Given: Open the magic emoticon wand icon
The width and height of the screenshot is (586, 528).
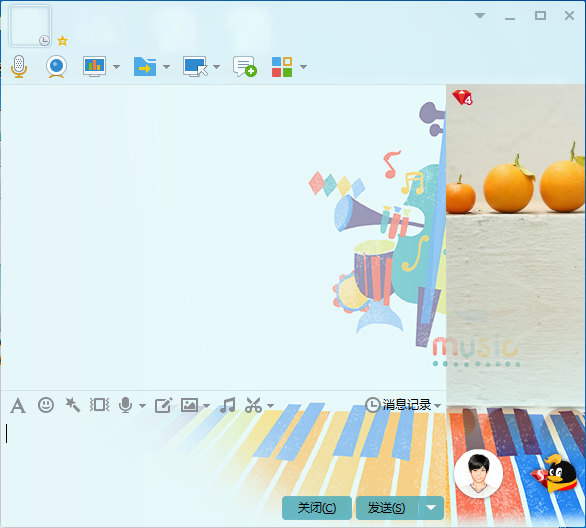Looking at the screenshot, I should (73, 405).
